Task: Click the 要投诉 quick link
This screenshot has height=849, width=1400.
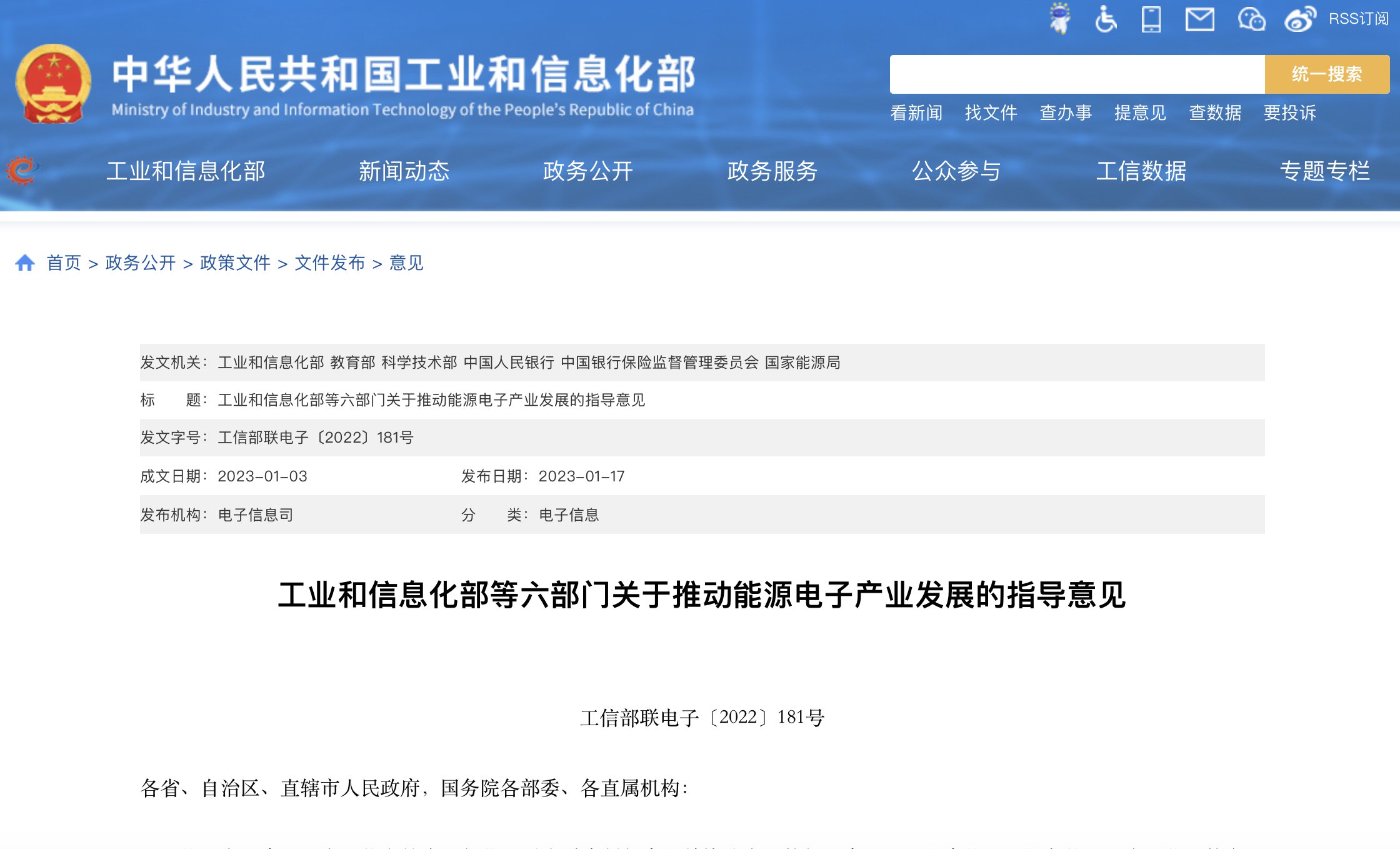Action: tap(1289, 113)
